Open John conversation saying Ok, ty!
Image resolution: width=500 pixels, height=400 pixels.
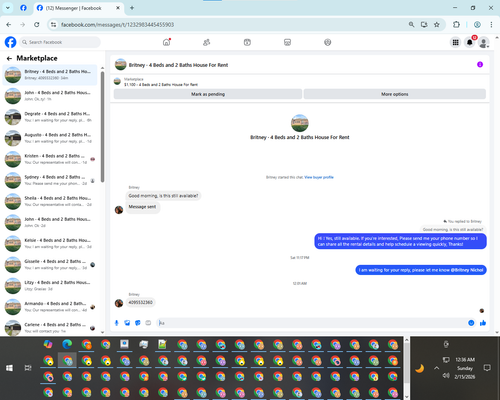[50, 96]
